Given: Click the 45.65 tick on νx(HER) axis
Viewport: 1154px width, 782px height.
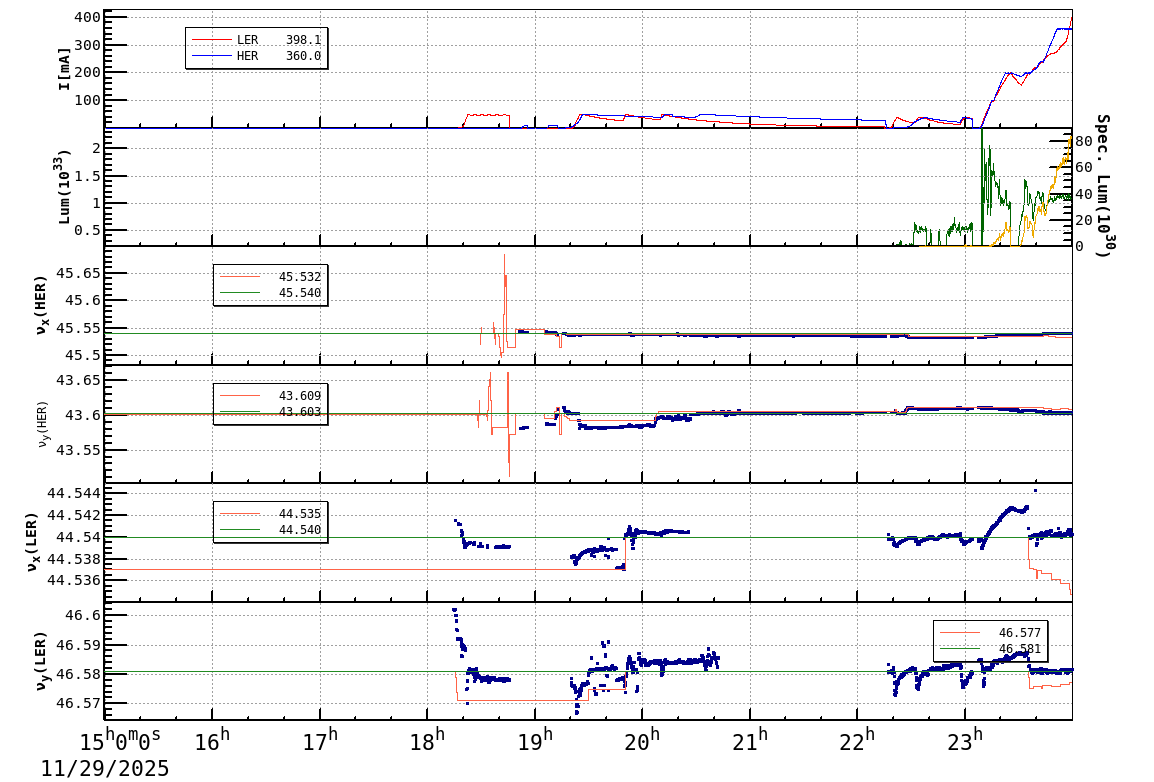Looking at the screenshot, I should point(76,273).
